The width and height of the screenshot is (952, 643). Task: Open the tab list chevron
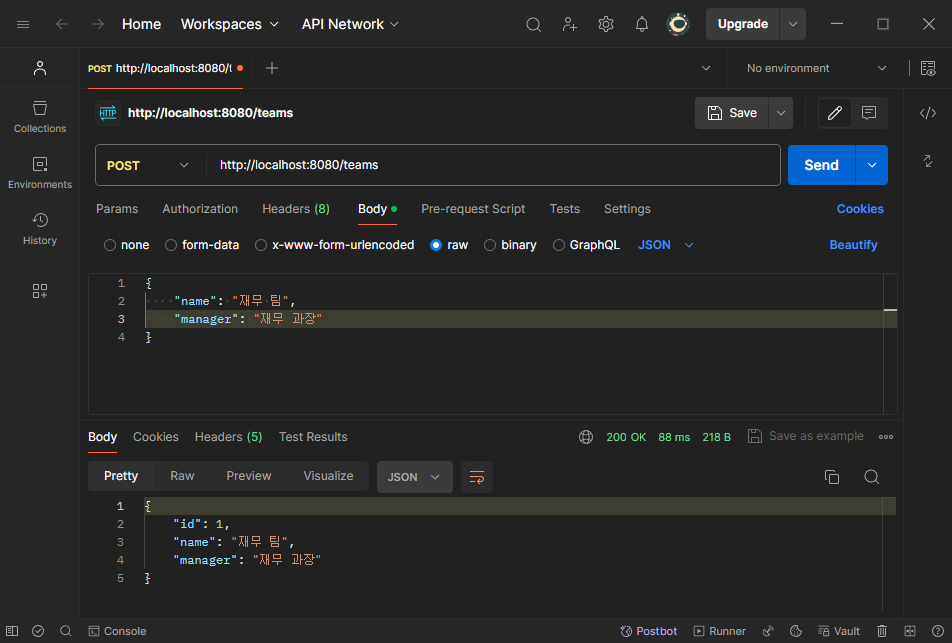(706, 68)
